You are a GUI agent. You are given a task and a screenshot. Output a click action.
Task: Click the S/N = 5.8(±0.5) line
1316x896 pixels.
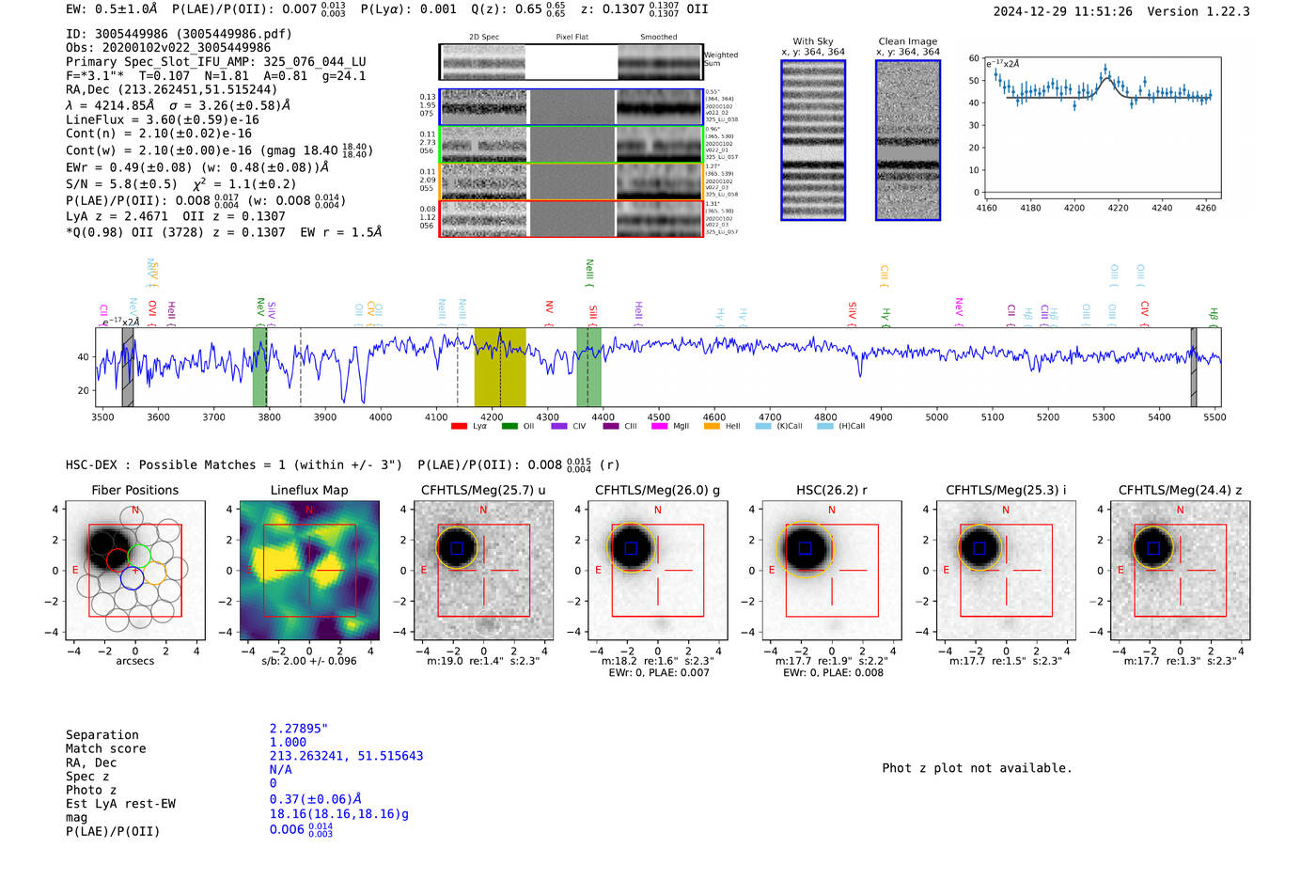[180, 184]
